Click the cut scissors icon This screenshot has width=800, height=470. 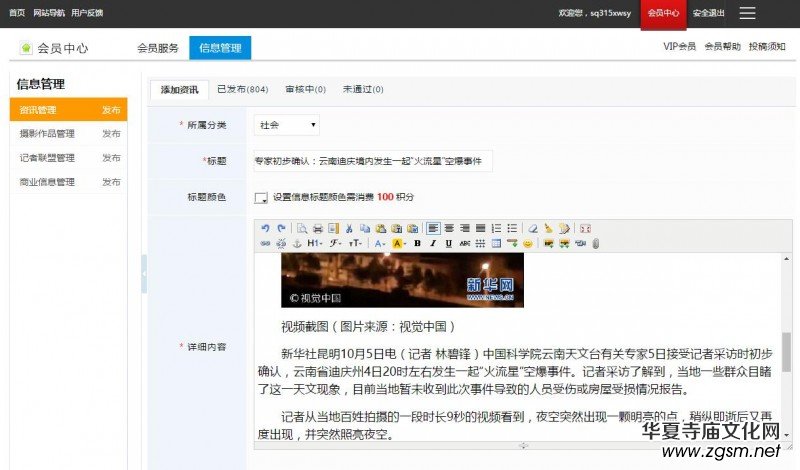point(349,228)
